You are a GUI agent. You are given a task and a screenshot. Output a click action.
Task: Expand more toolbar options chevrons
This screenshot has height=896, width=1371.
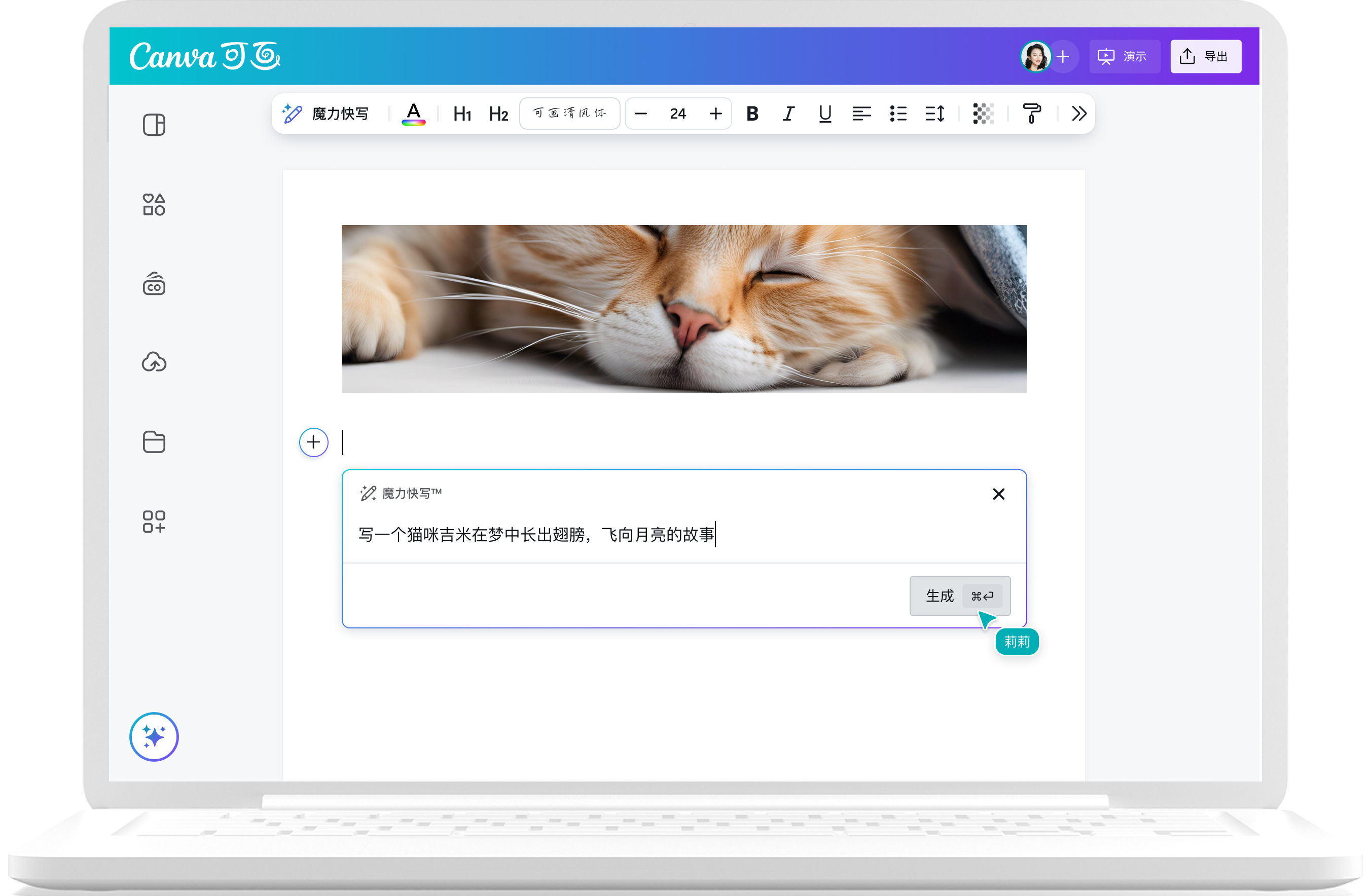[x=1079, y=114]
